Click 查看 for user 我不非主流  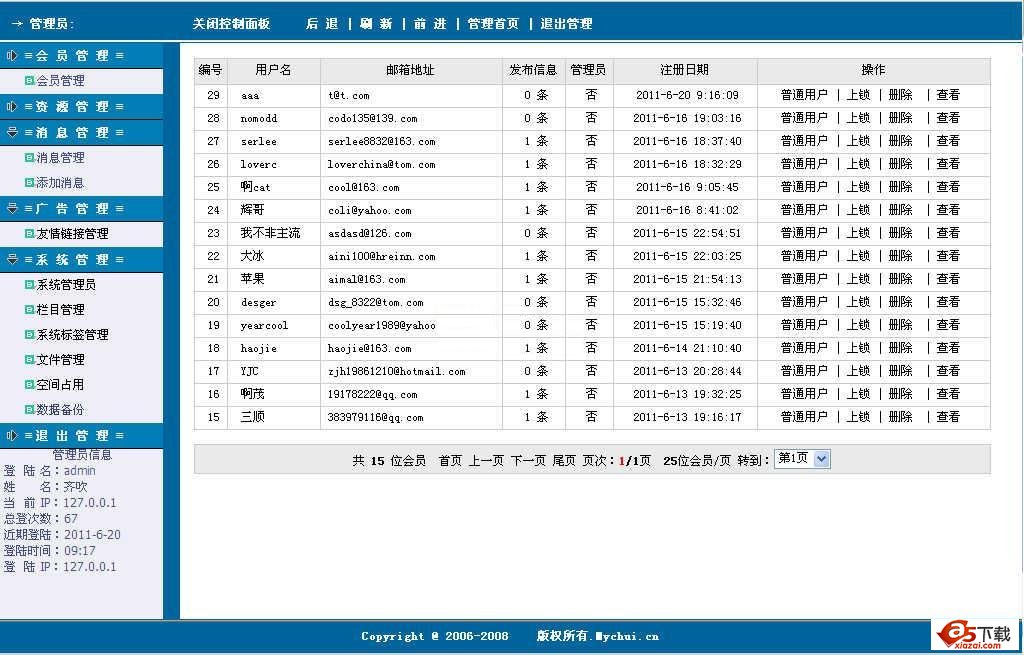(948, 232)
